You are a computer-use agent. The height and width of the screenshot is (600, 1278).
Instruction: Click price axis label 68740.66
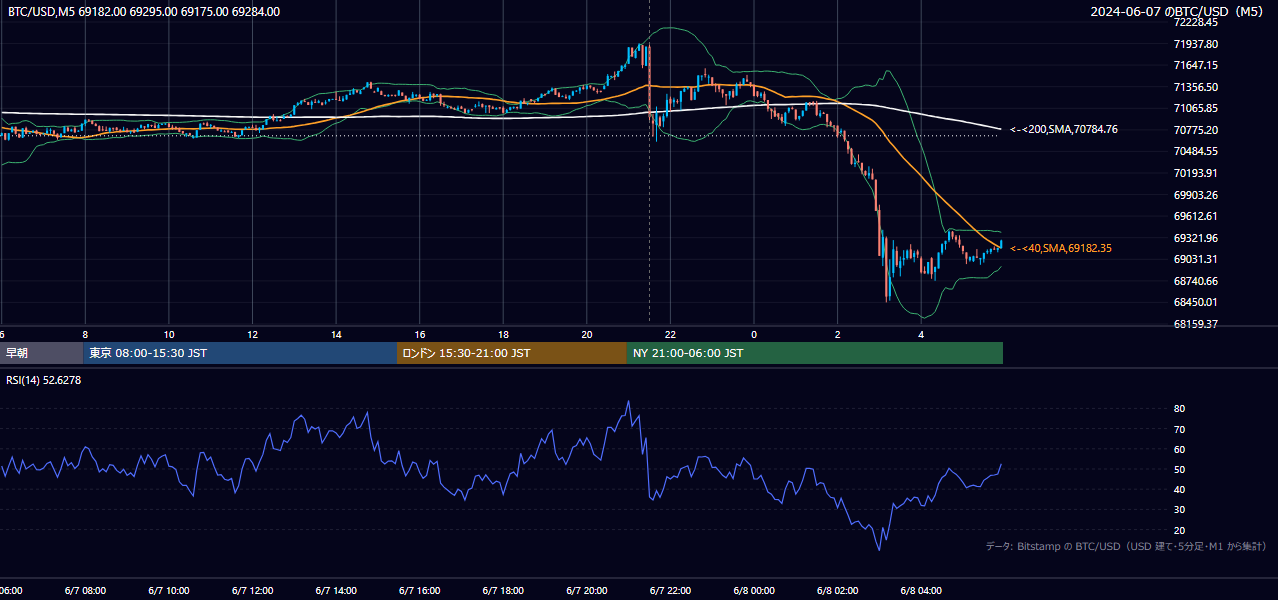pos(1195,281)
